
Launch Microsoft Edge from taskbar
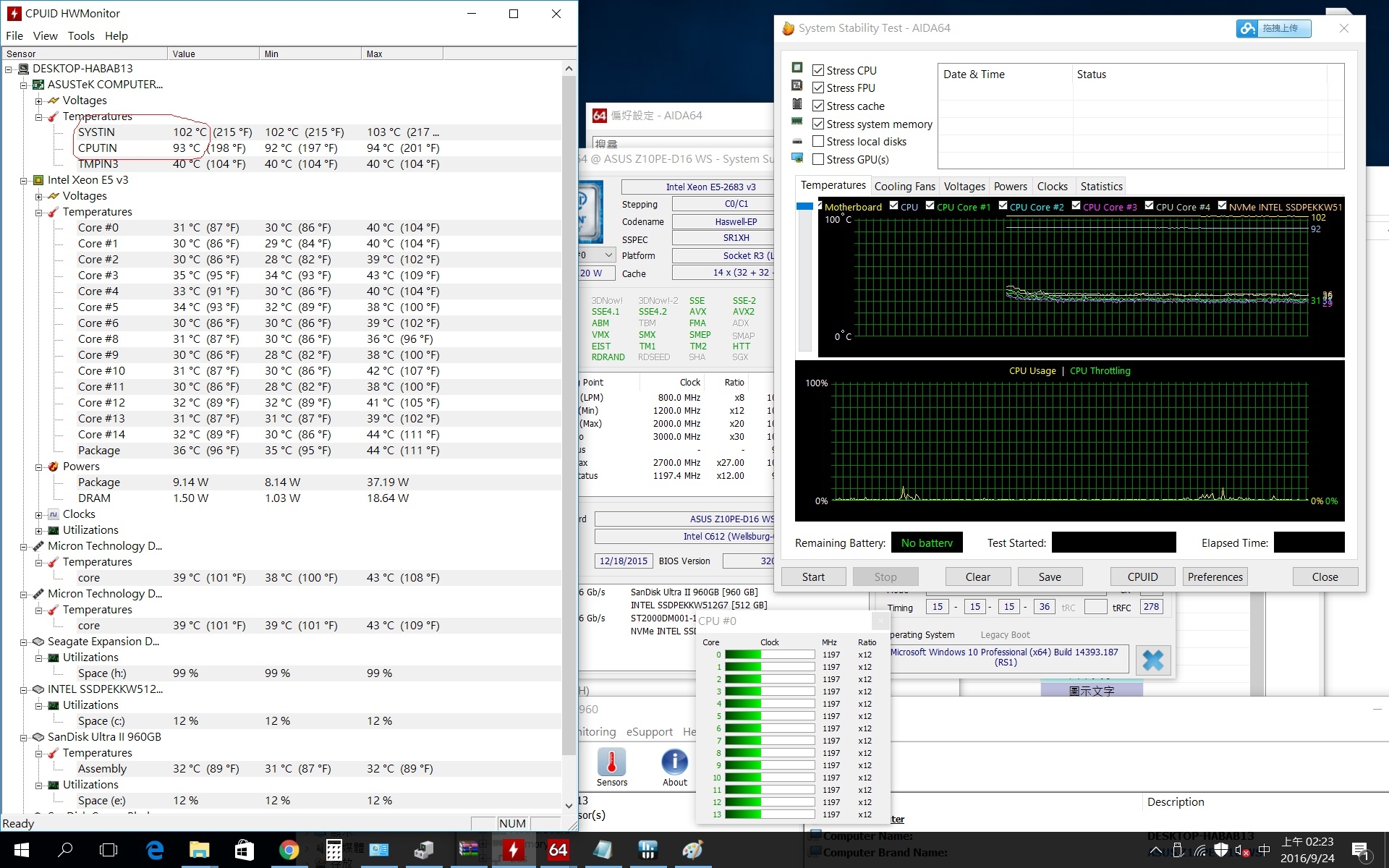click(155, 850)
